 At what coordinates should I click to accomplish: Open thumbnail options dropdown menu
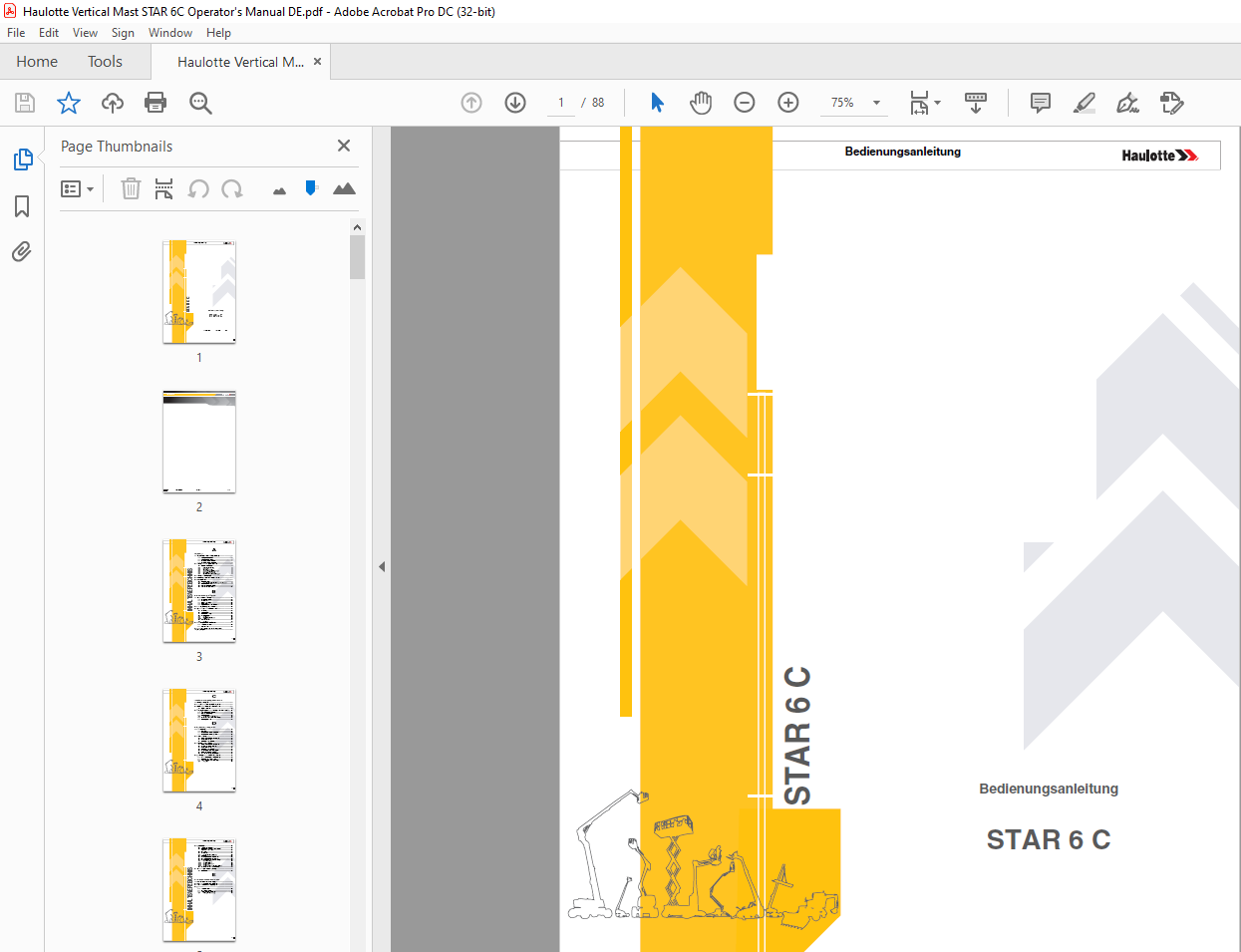tap(77, 188)
